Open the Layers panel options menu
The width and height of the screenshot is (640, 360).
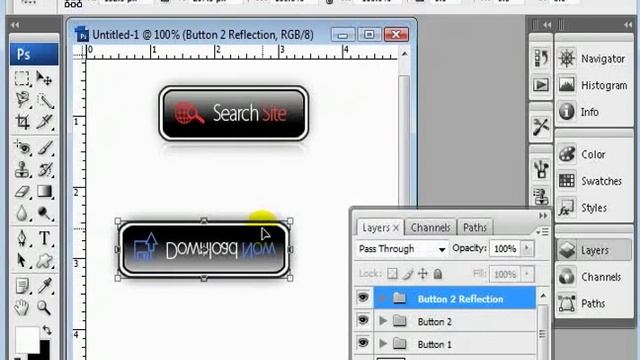[543, 231]
